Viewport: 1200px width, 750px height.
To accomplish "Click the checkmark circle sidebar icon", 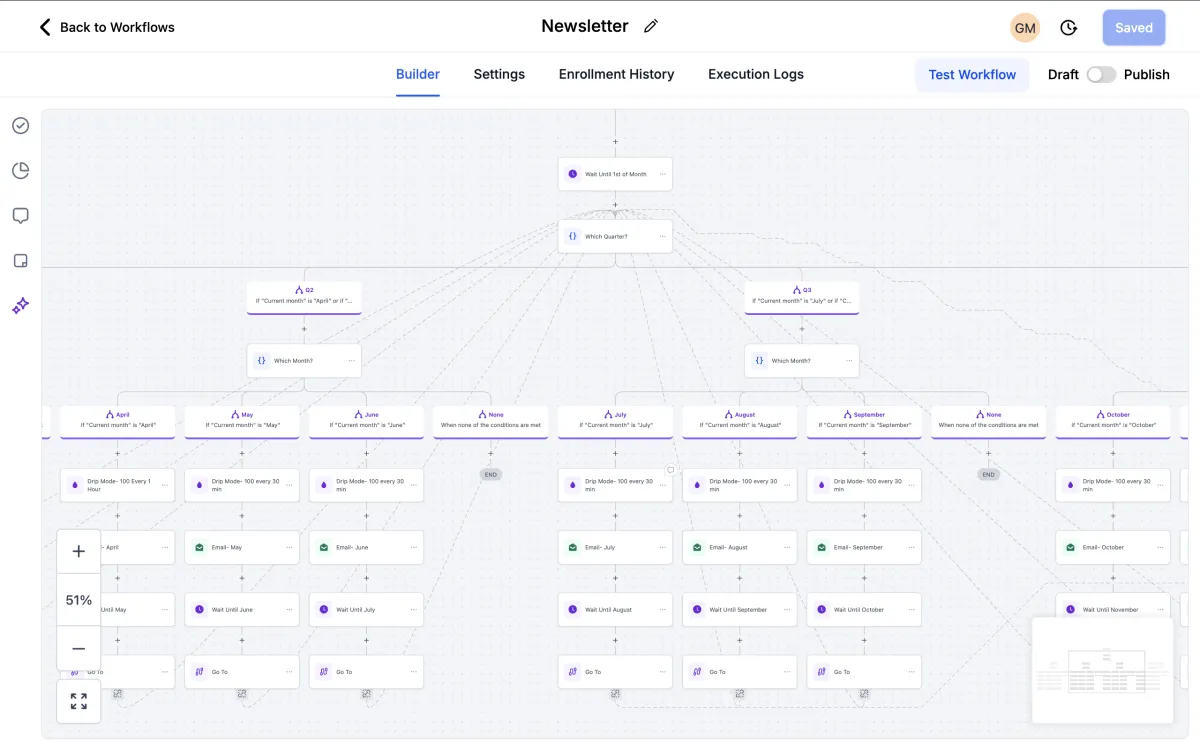I will (20, 126).
